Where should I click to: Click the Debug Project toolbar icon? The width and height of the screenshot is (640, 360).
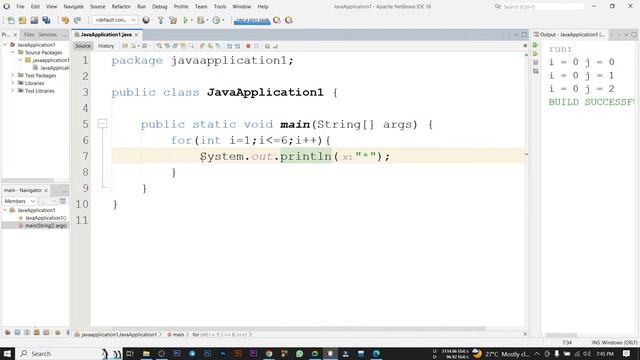(x=200, y=20)
